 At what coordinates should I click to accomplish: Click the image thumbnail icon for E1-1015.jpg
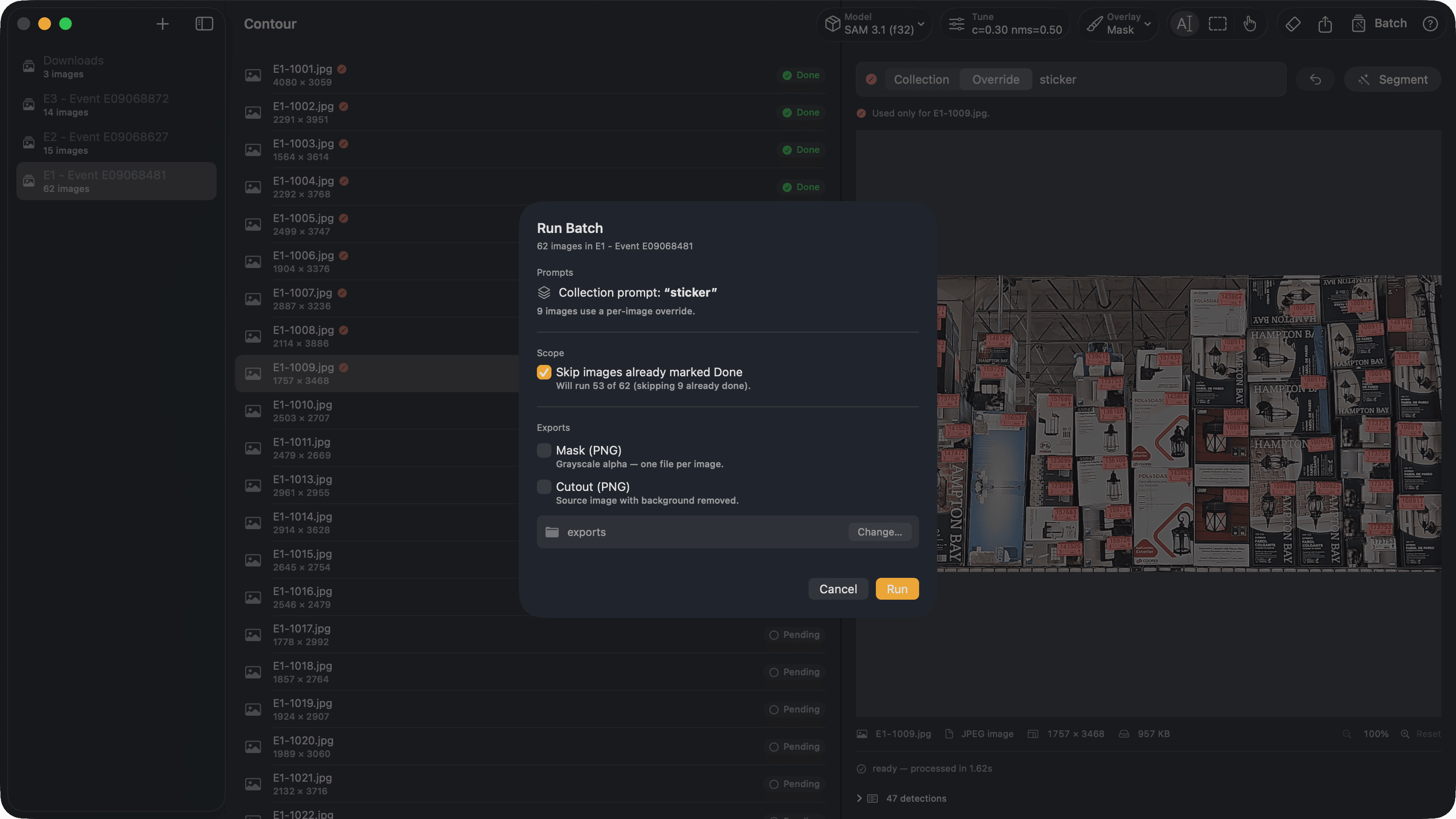pos(253,560)
